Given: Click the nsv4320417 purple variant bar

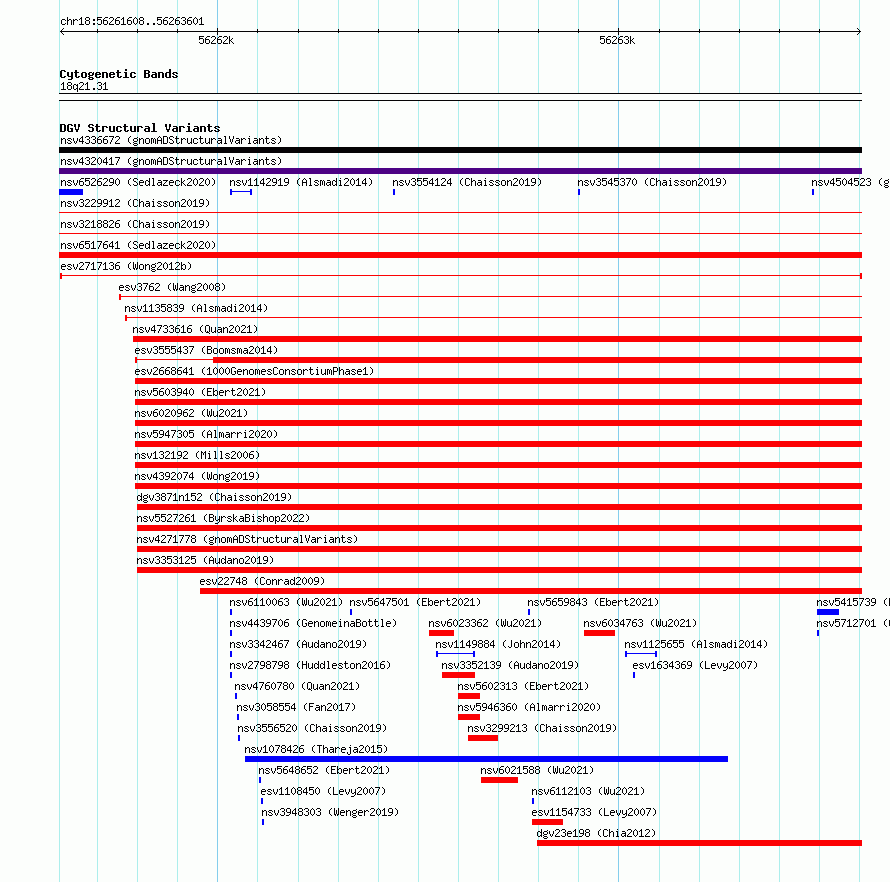Looking at the screenshot, I should 460,171.
